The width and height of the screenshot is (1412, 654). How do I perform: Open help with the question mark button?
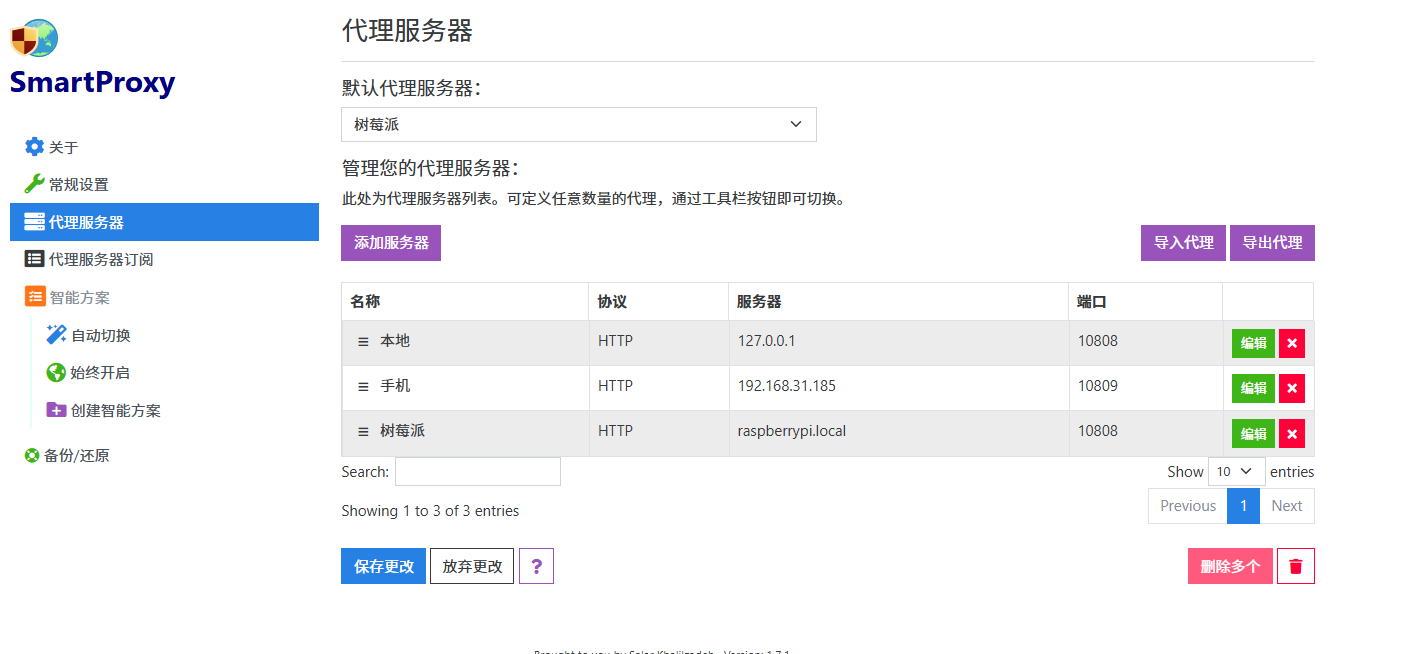click(x=536, y=566)
